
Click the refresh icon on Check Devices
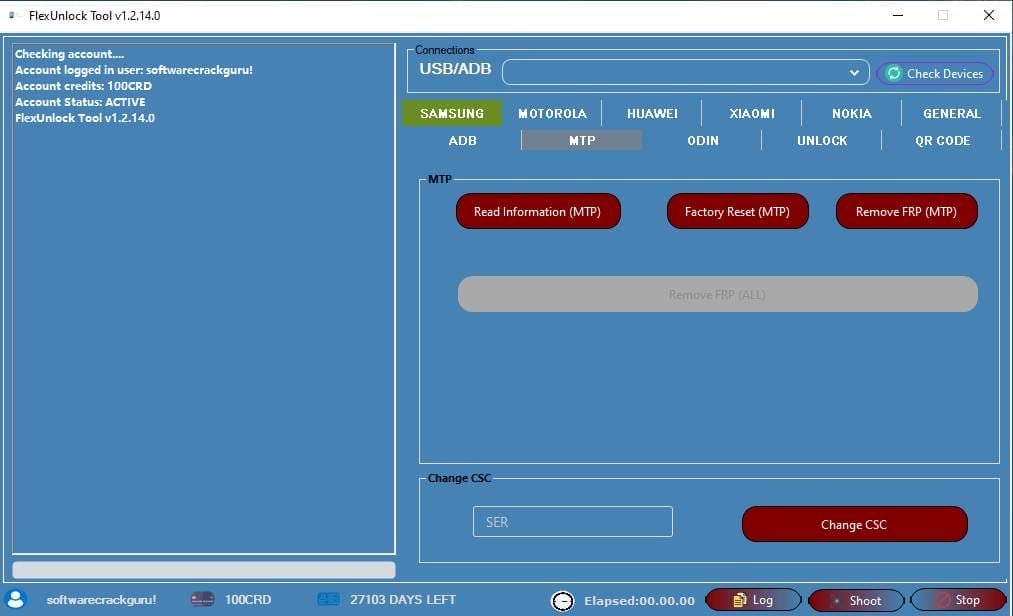click(x=894, y=73)
